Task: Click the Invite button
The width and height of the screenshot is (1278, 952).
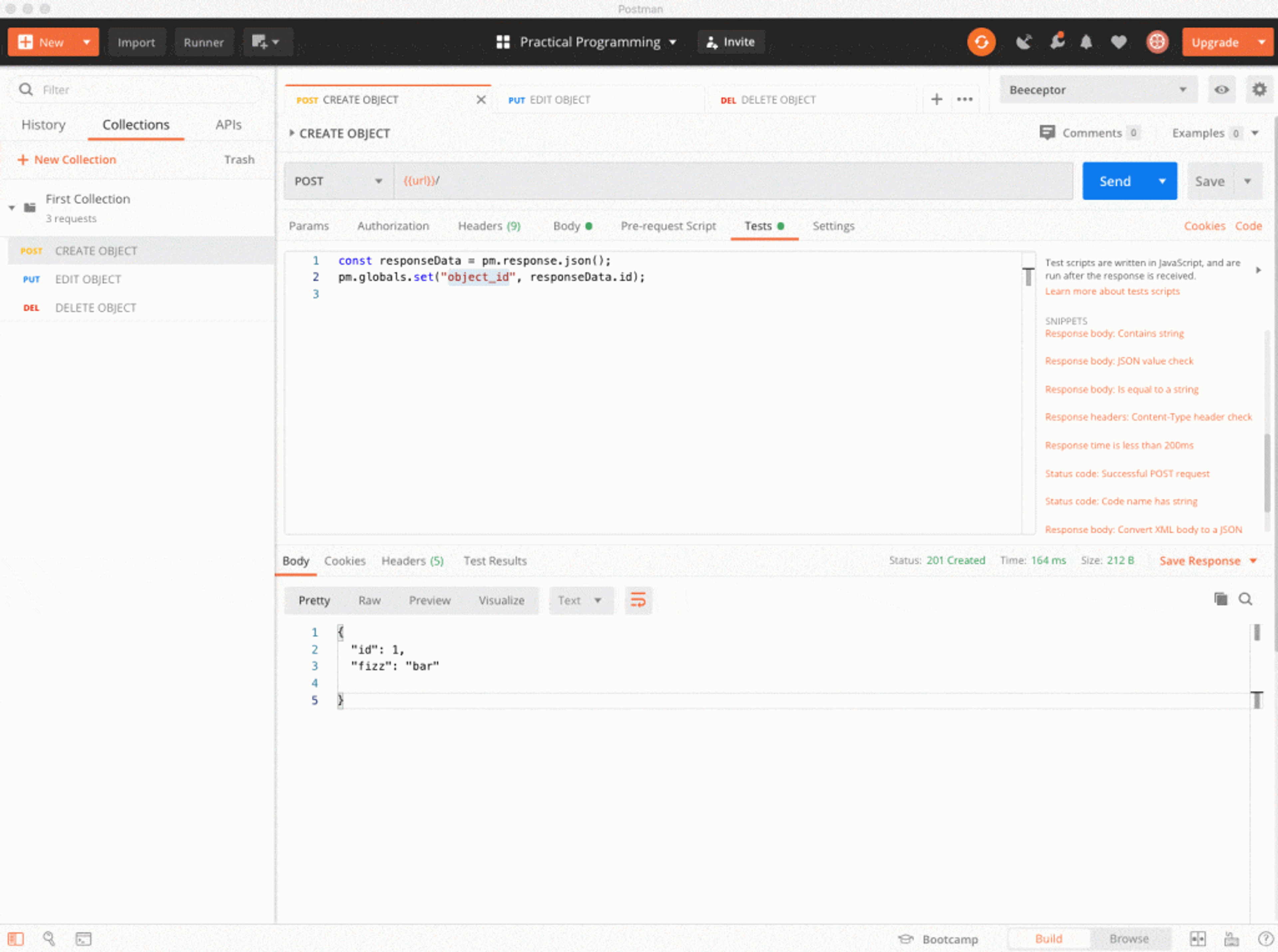Action: (731, 42)
